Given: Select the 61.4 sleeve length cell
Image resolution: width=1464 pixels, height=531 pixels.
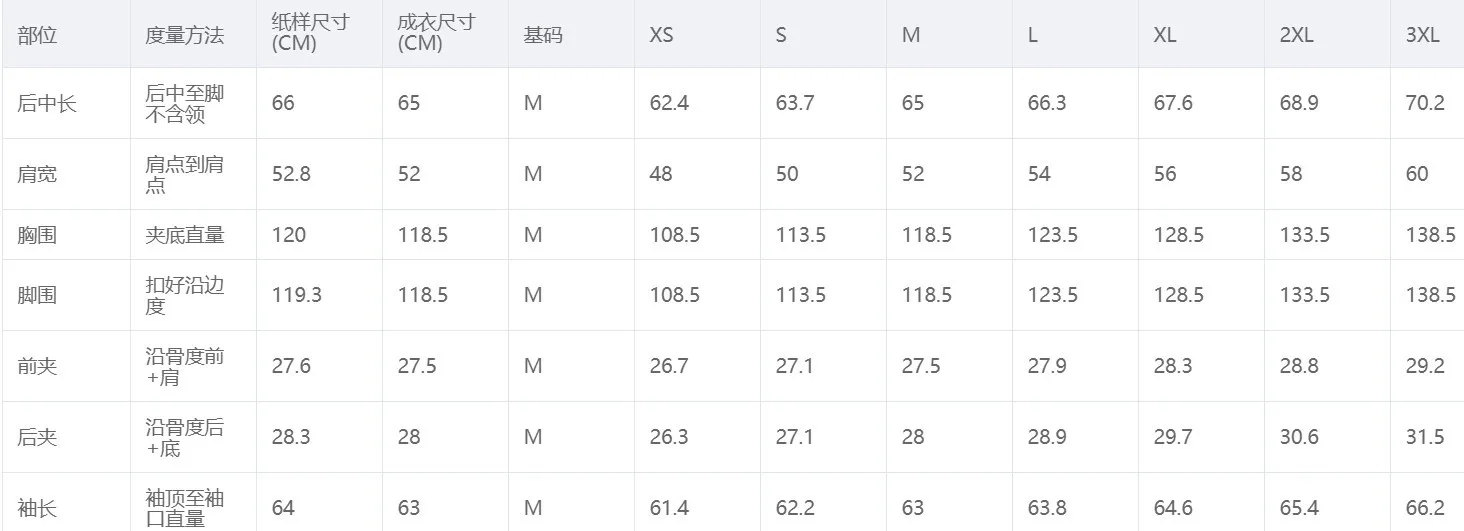Looking at the screenshot, I should click(669, 508).
